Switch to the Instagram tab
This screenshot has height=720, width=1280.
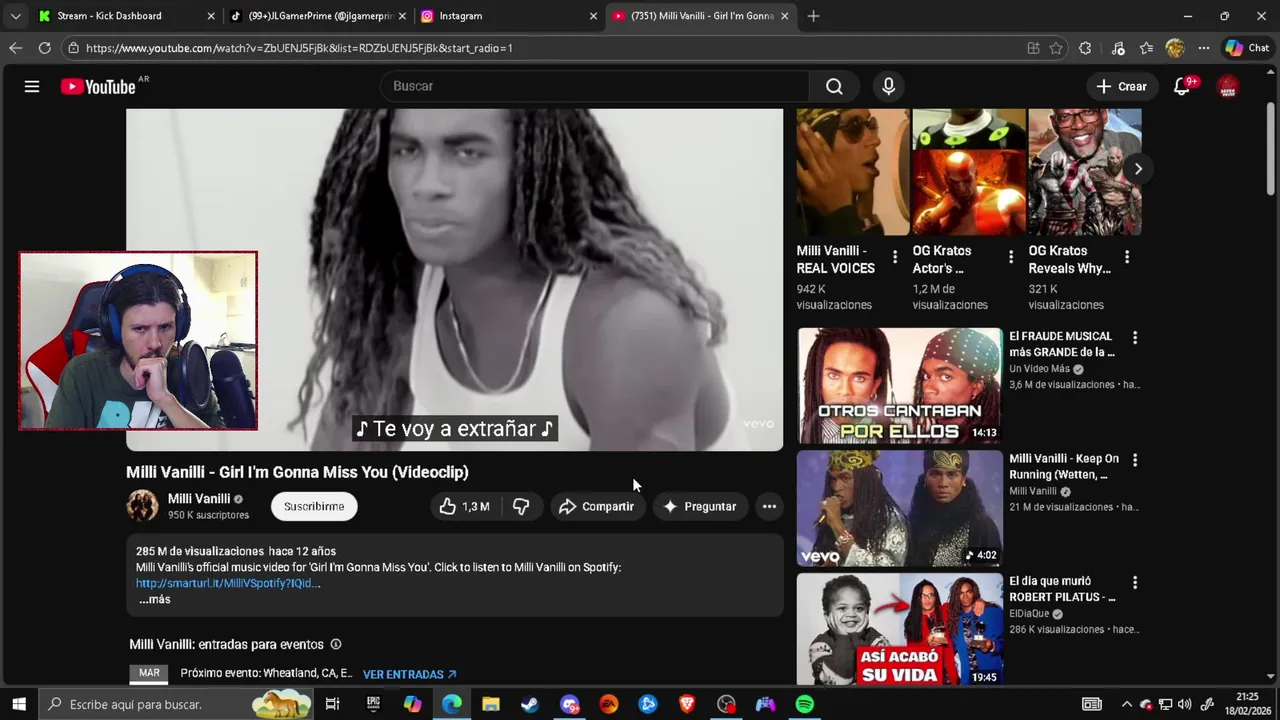(x=506, y=16)
